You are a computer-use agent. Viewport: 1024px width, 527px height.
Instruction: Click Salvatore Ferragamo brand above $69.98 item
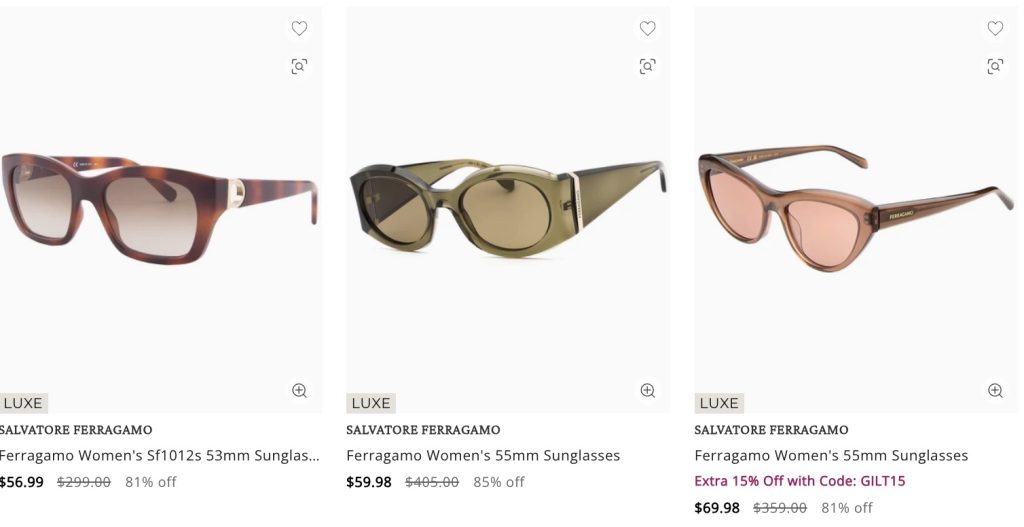[771, 430]
